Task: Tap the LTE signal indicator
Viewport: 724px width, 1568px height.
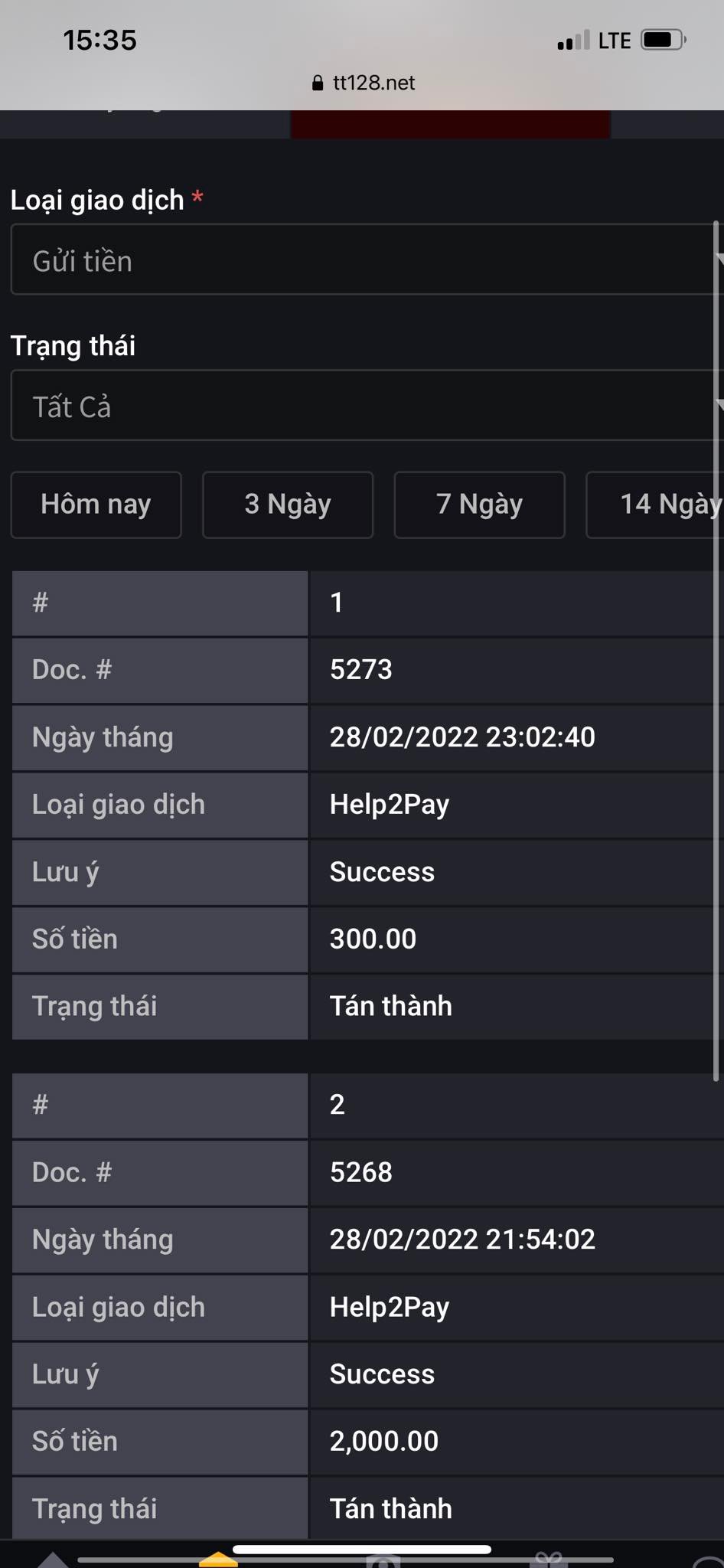Action: 574,40
